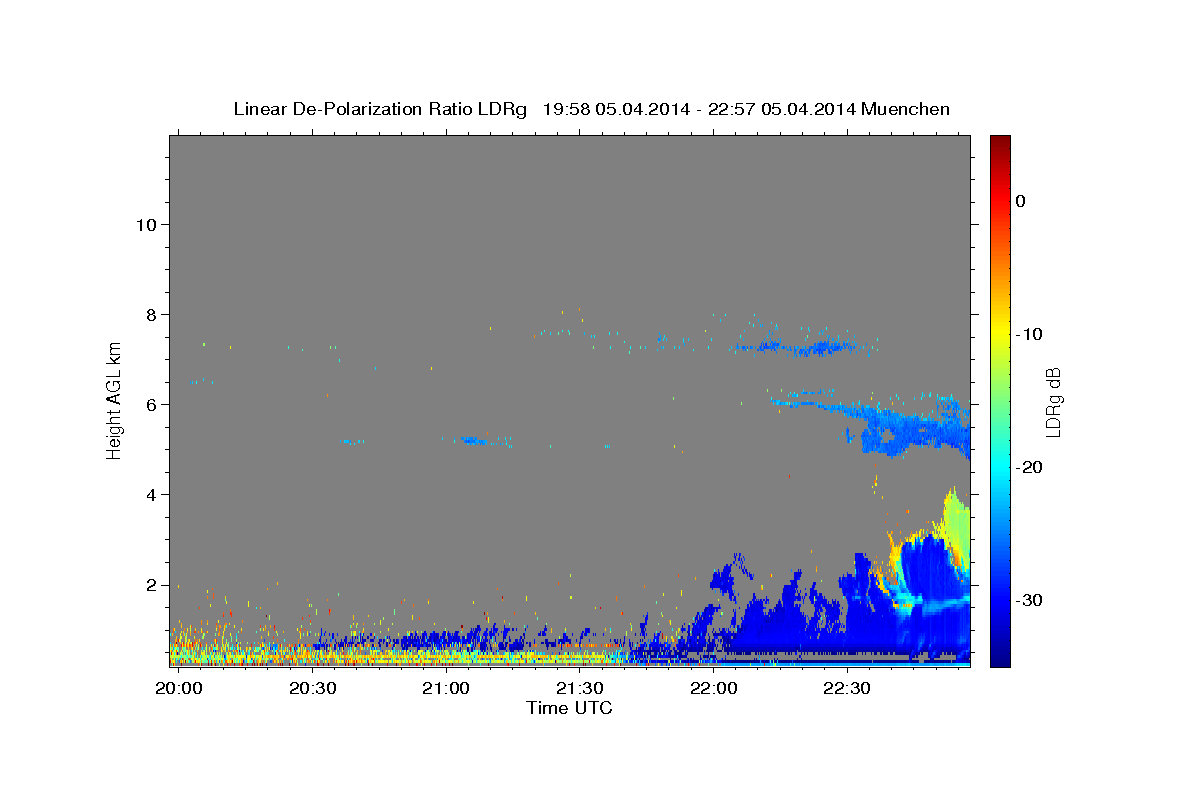1200x800 pixels.
Task: Click the colorbar value -30
Action: point(1029,600)
